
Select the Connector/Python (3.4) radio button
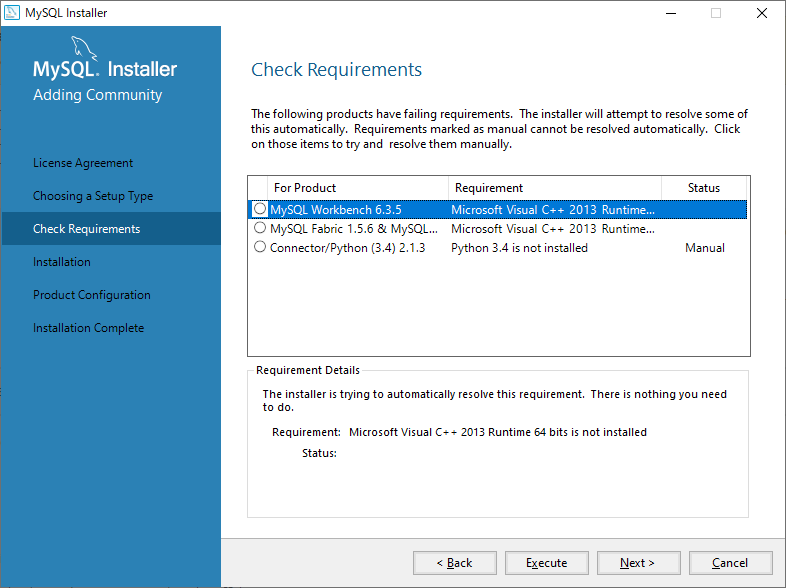coord(260,248)
